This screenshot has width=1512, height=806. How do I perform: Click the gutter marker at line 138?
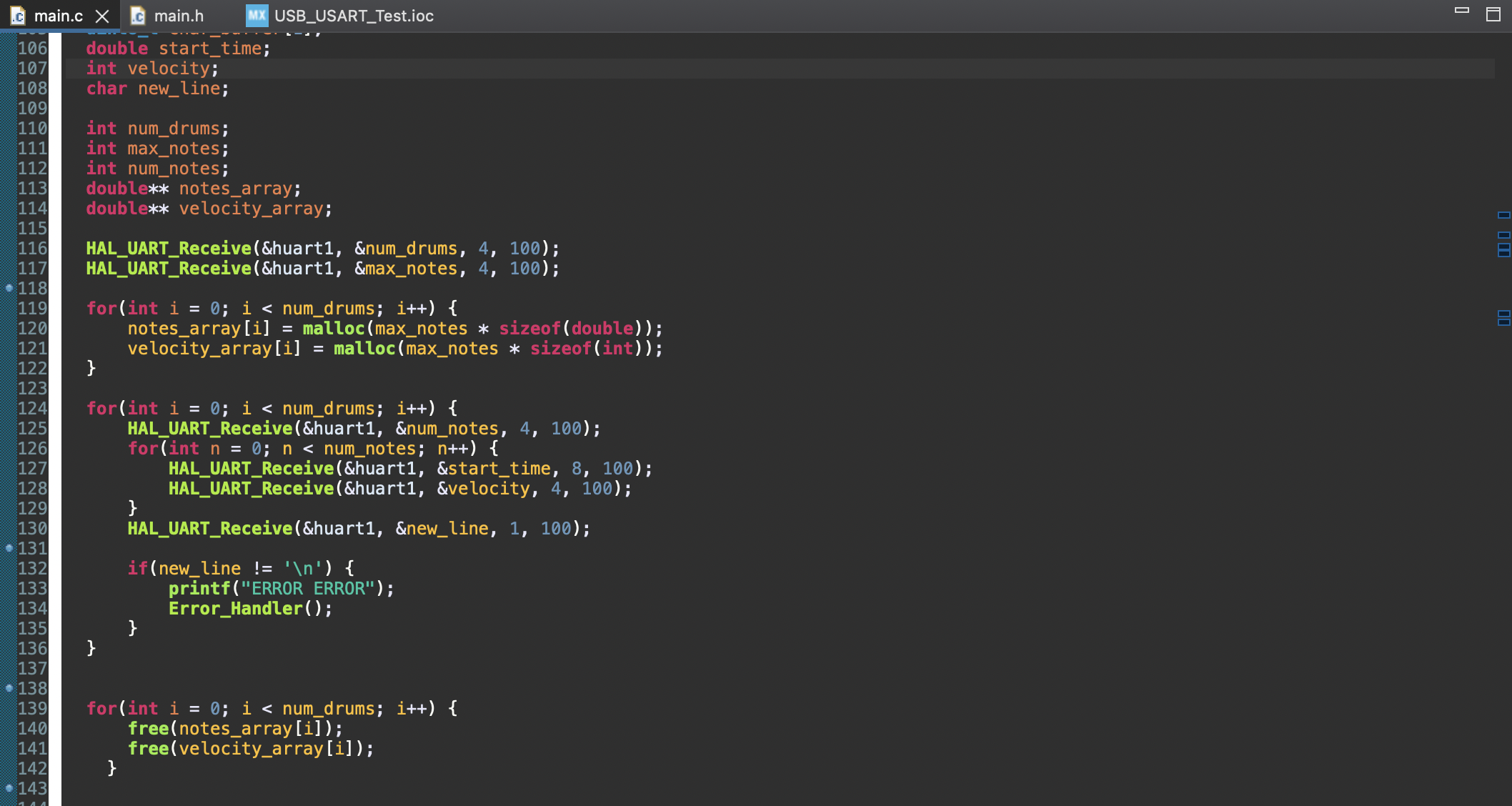click(x=9, y=688)
